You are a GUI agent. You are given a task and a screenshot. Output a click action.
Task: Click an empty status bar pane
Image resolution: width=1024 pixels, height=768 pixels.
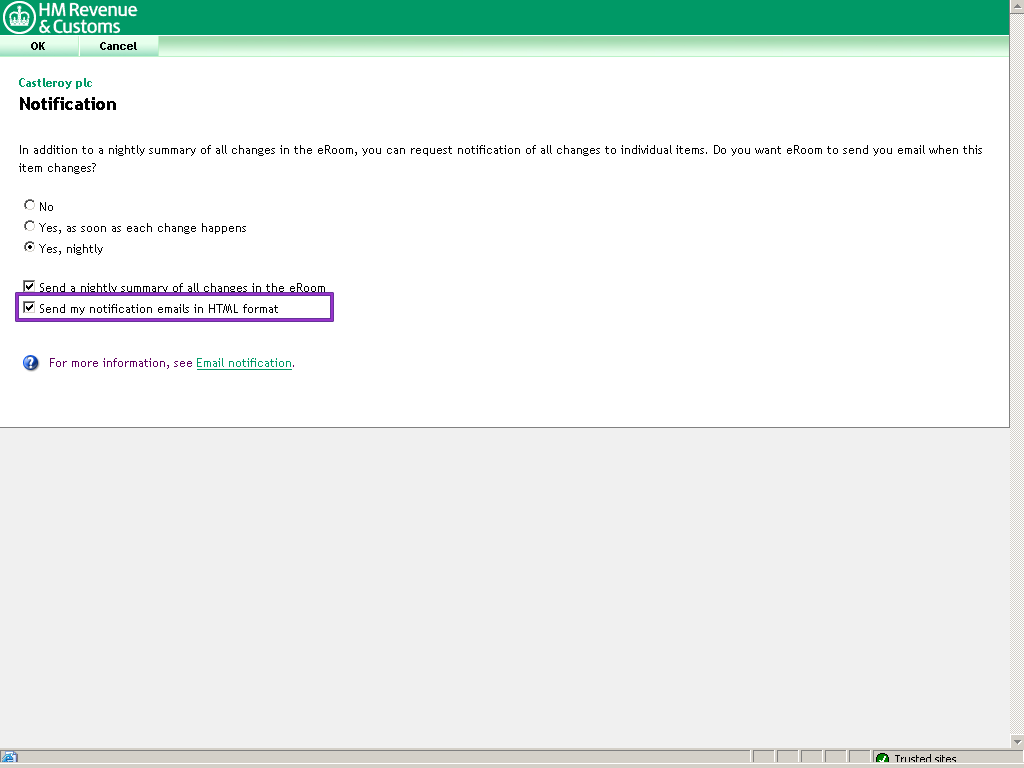[790, 759]
